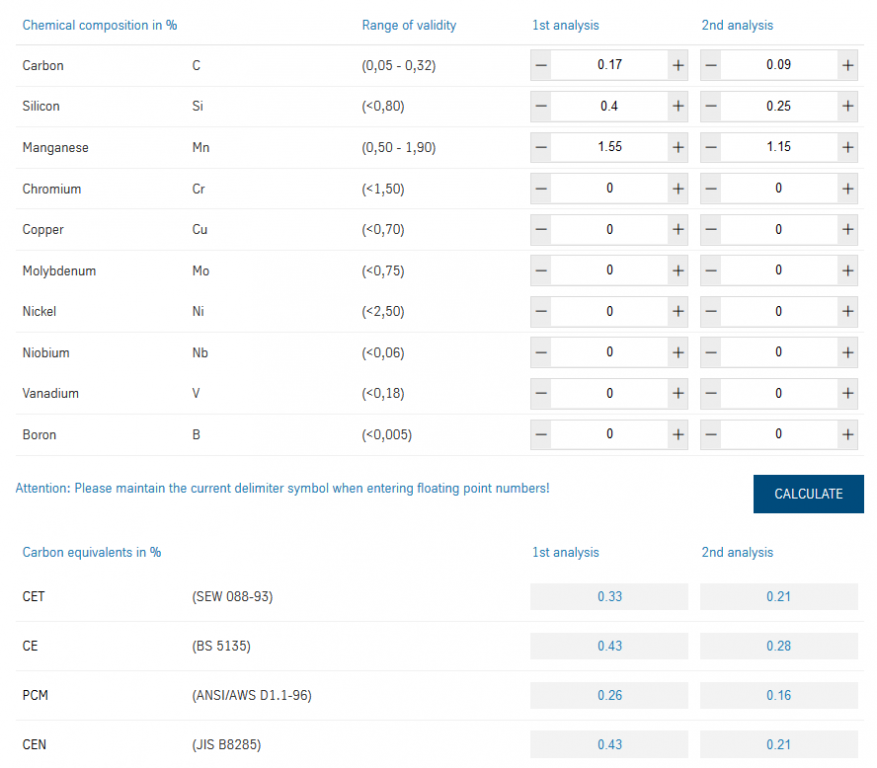This screenshot has width=877, height=768.
Task: Increase Niobium in 1st analysis
Action: pyautogui.click(x=678, y=352)
